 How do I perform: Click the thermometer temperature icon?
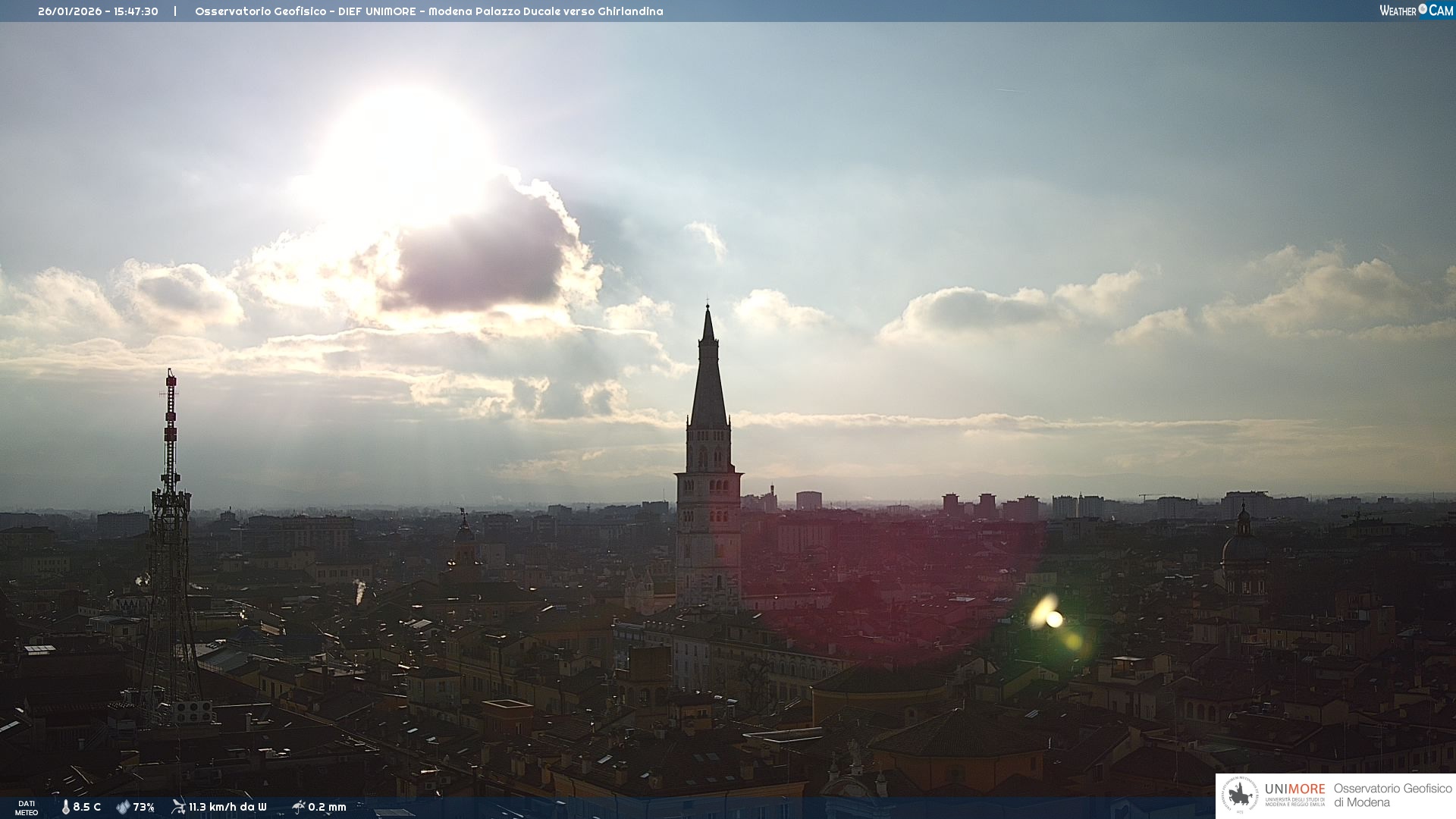[x=66, y=808]
